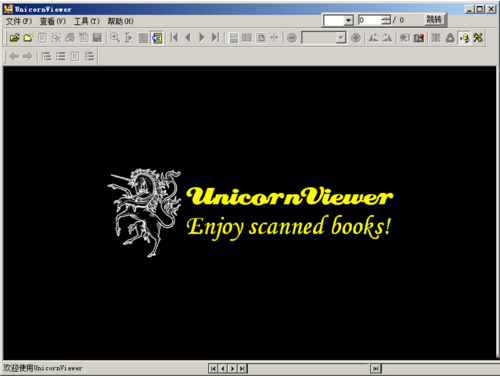
Task: Open the 工具(T) menu
Action: tap(86, 21)
